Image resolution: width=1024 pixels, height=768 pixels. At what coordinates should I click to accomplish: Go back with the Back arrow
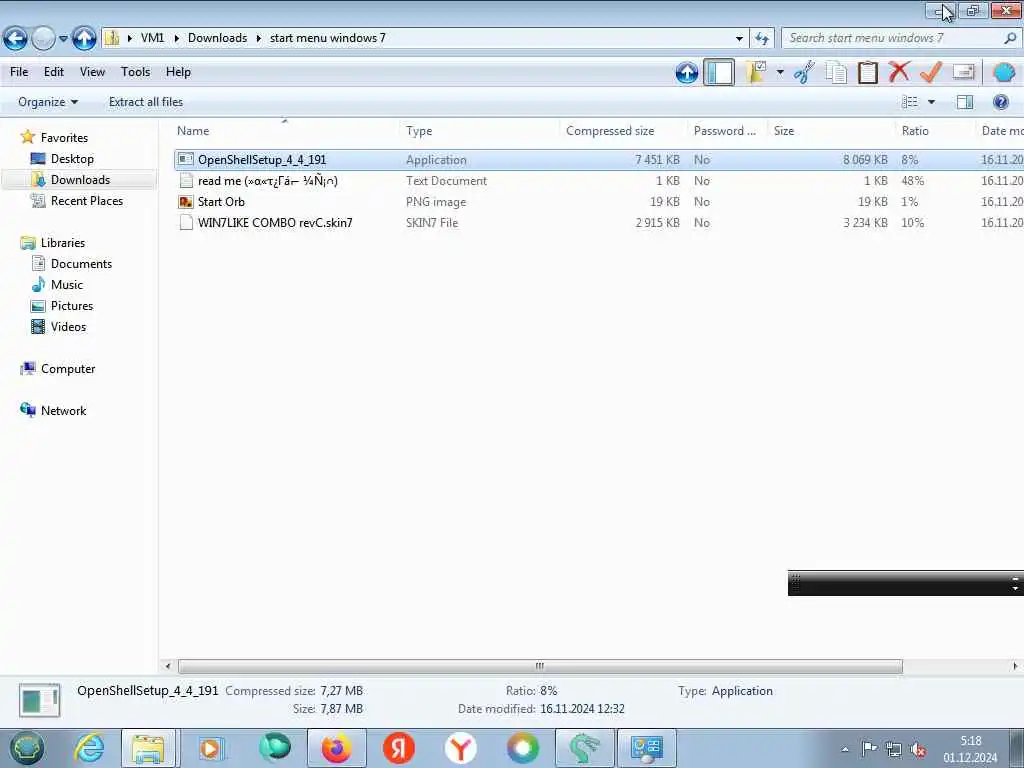point(15,39)
